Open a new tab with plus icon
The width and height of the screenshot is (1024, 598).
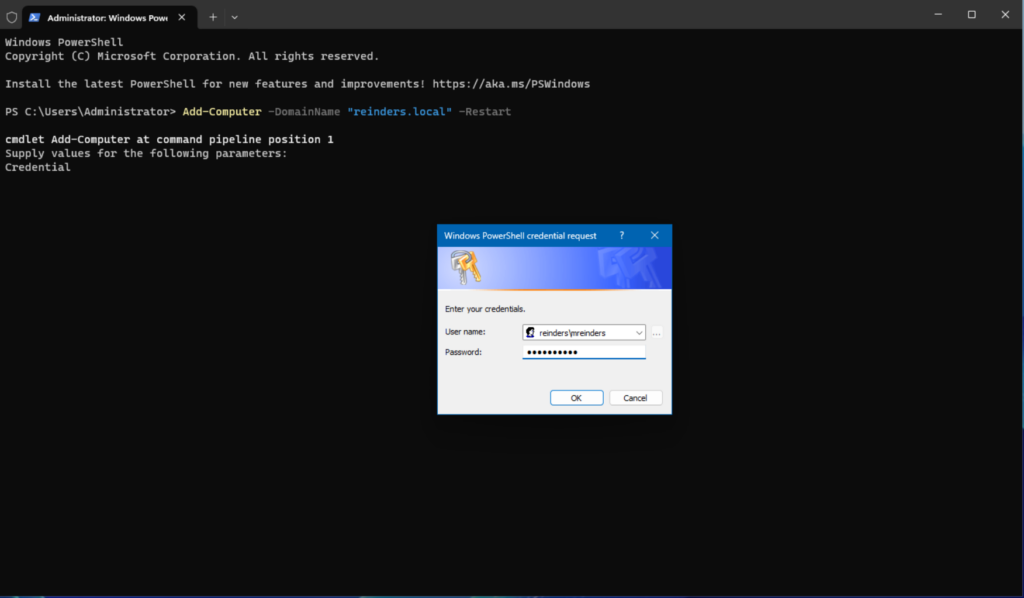click(213, 18)
